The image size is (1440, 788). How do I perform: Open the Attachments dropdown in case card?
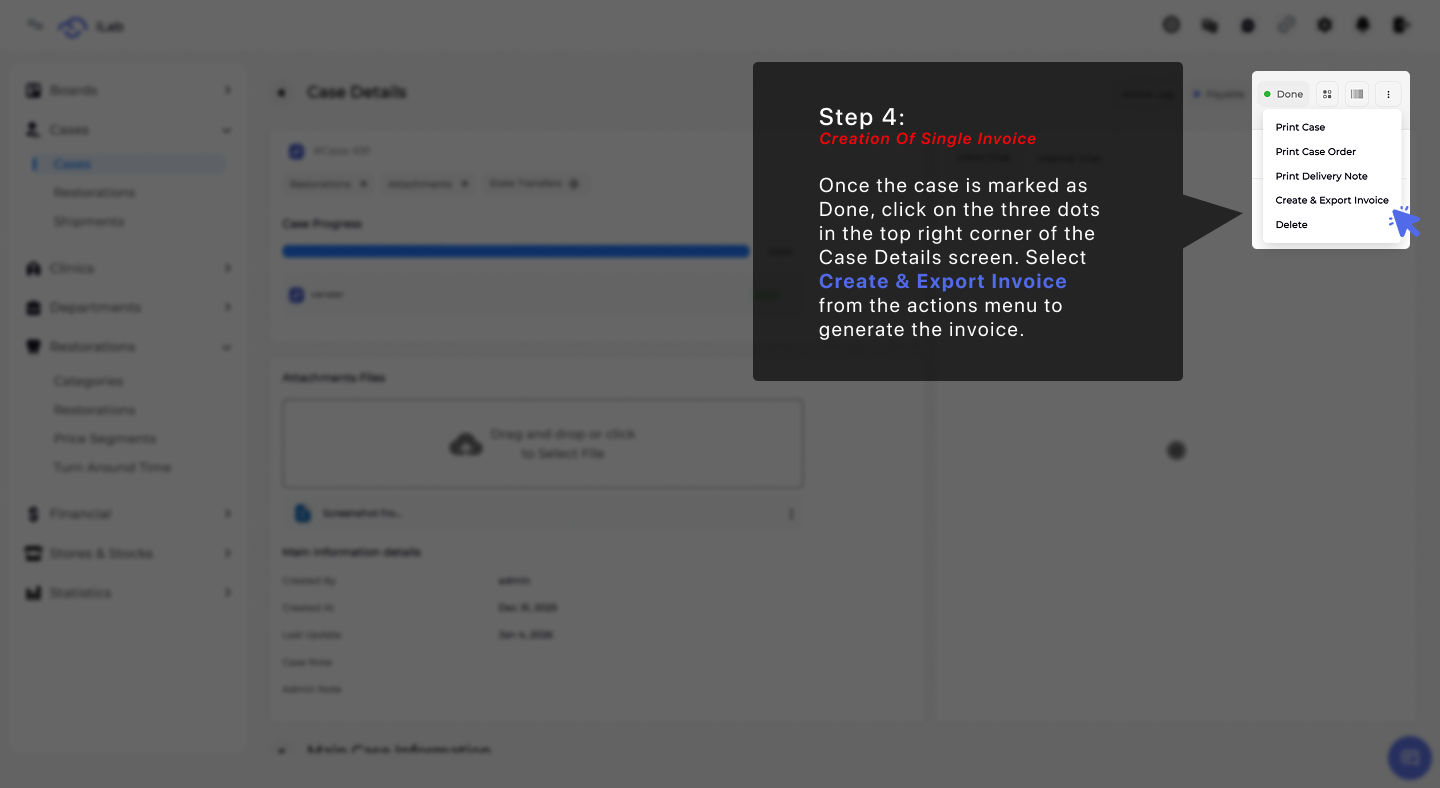(x=428, y=184)
